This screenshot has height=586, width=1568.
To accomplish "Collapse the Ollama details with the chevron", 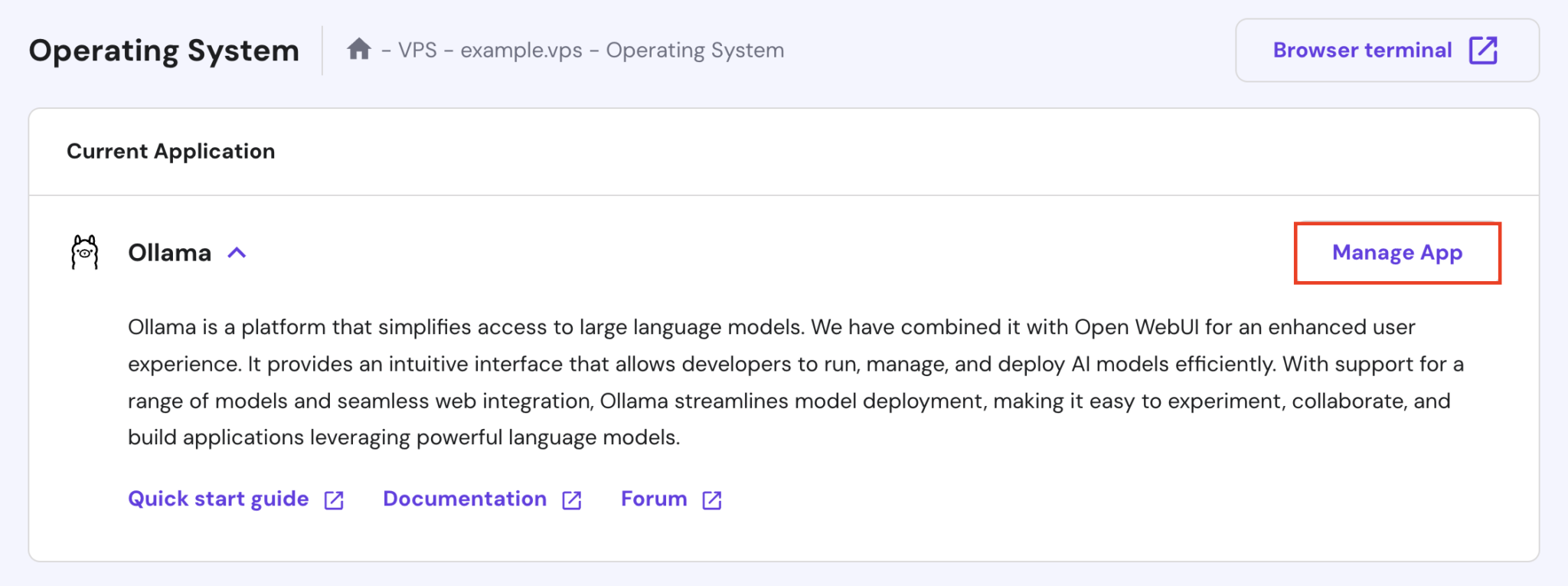I will tap(237, 253).
